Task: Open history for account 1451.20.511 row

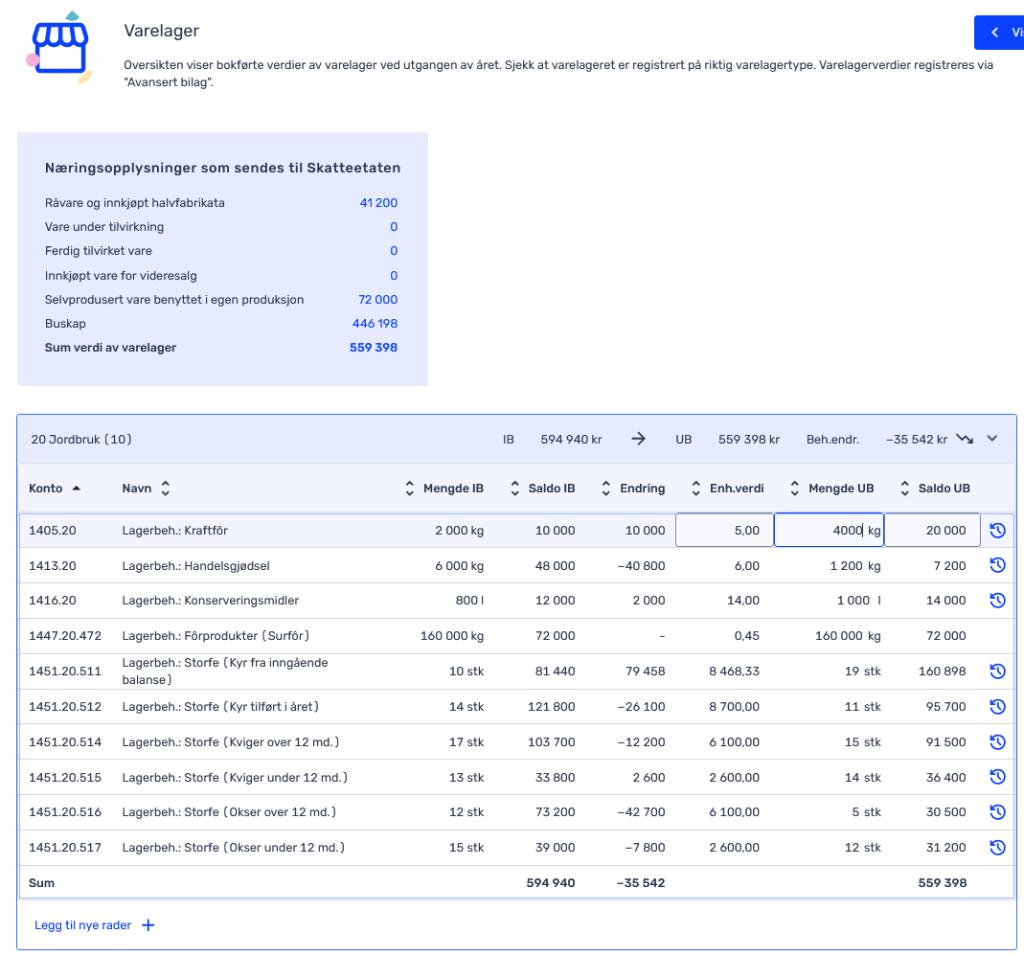Action: pos(997,671)
